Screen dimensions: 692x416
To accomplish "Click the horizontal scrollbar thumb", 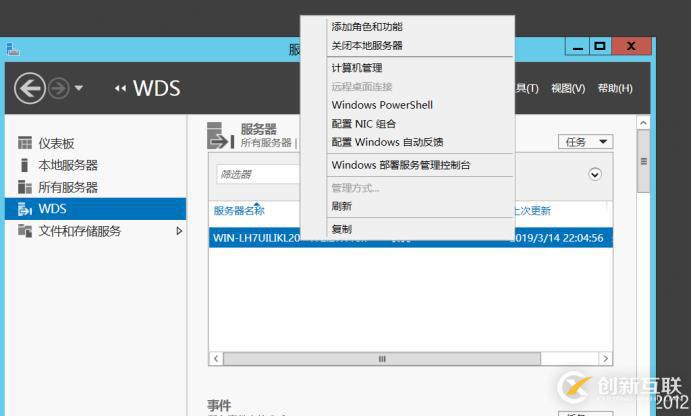I will [x=382, y=359].
